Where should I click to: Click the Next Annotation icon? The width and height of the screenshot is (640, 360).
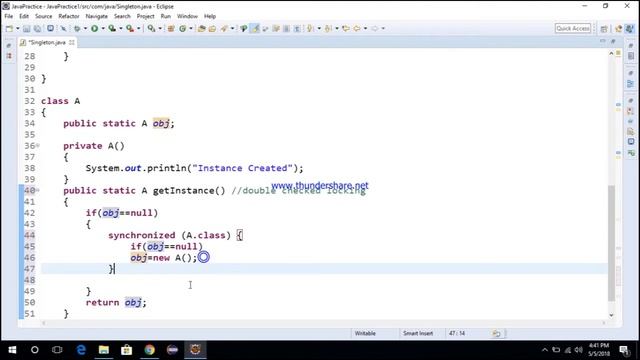click(310, 28)
